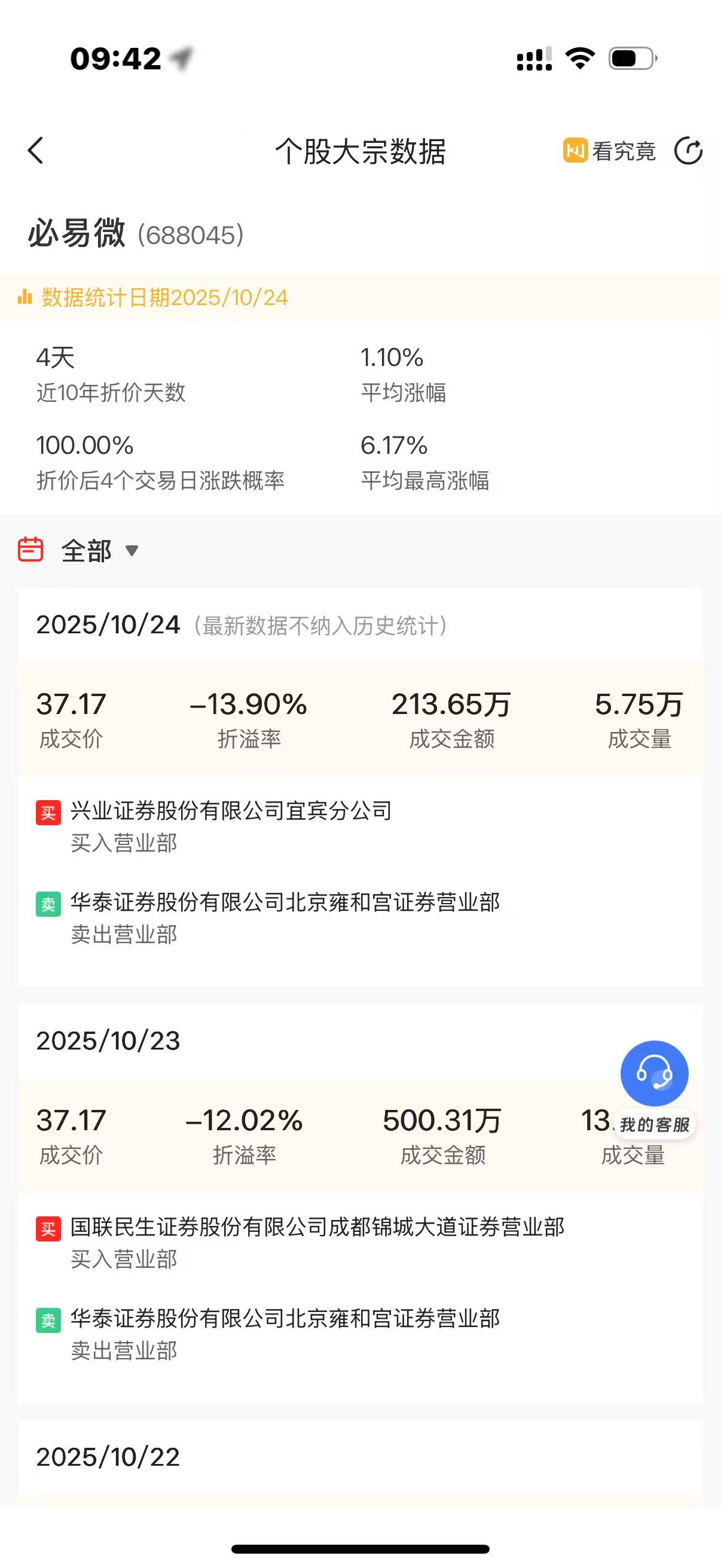Viewport: 721px width, 1568px height.
Task: Tap the Wi-Fi status icon
Action: click(x=580, y=59)
